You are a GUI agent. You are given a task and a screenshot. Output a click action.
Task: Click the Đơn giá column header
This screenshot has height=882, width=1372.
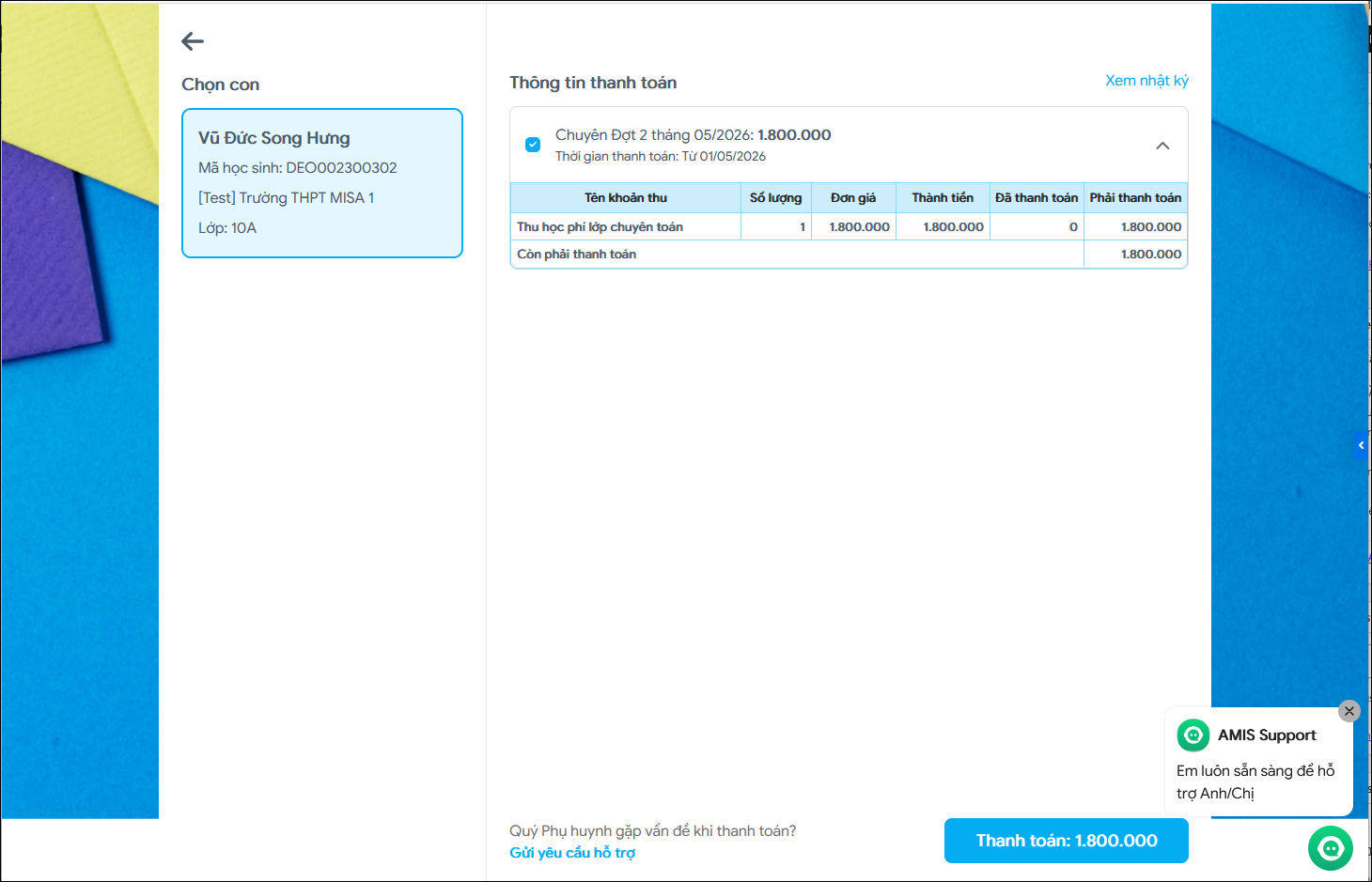point(853,198)
